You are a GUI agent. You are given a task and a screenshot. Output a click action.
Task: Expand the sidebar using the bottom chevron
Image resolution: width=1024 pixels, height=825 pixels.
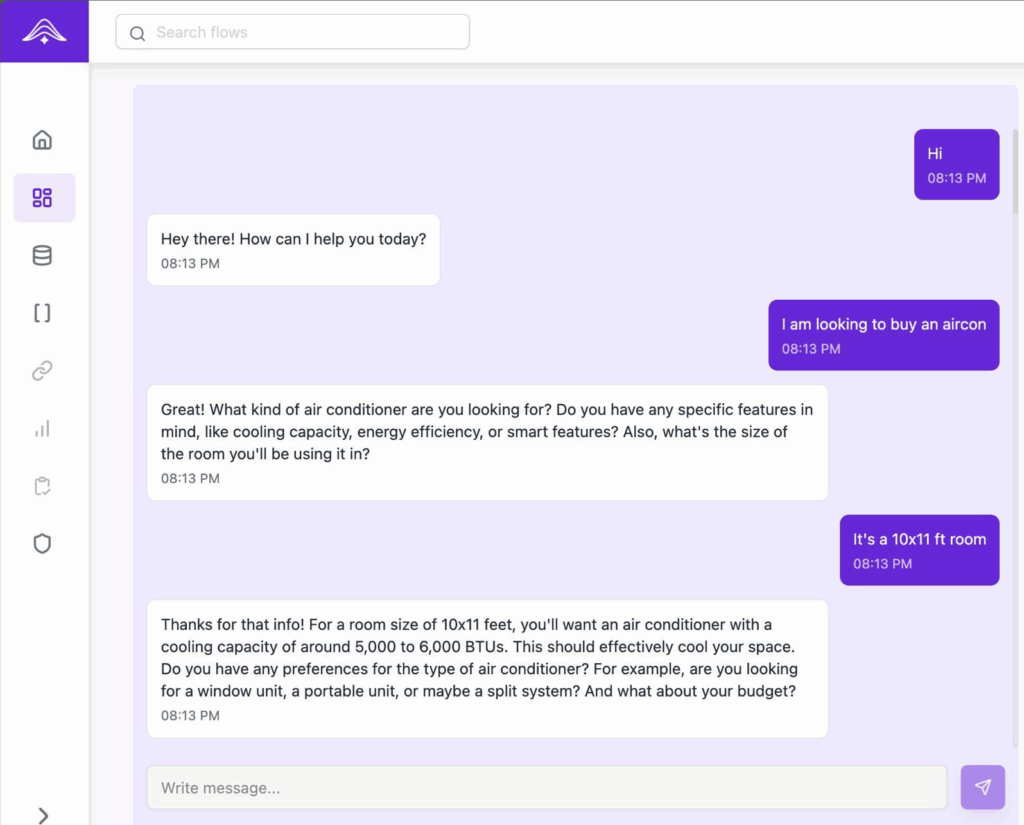click(44, 814)
